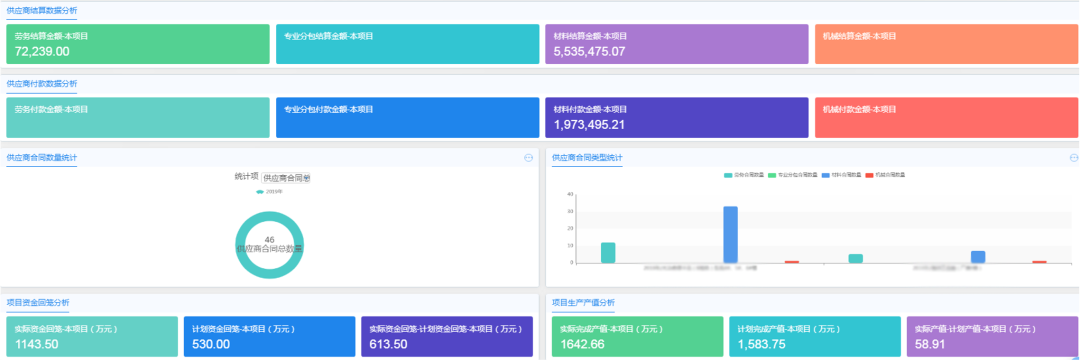Open the 计划资金回笼 530.00 card
This screenshot has height=360, width=1080.
tap(269, 337)
